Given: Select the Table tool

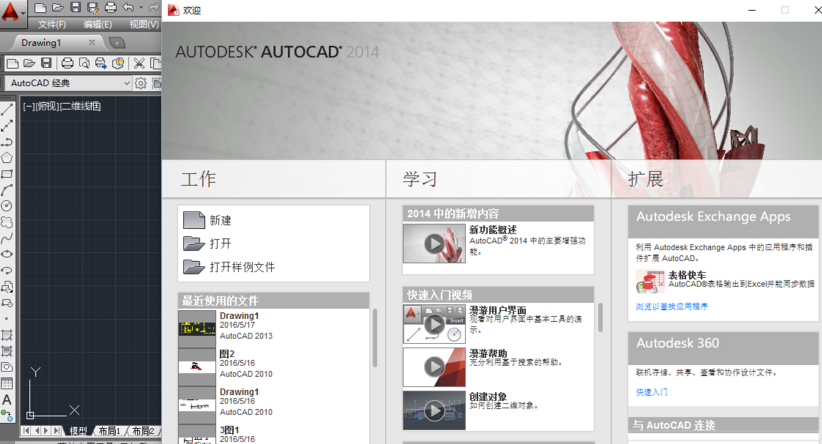Looking at the screenshot, I should tap(7, 383).
